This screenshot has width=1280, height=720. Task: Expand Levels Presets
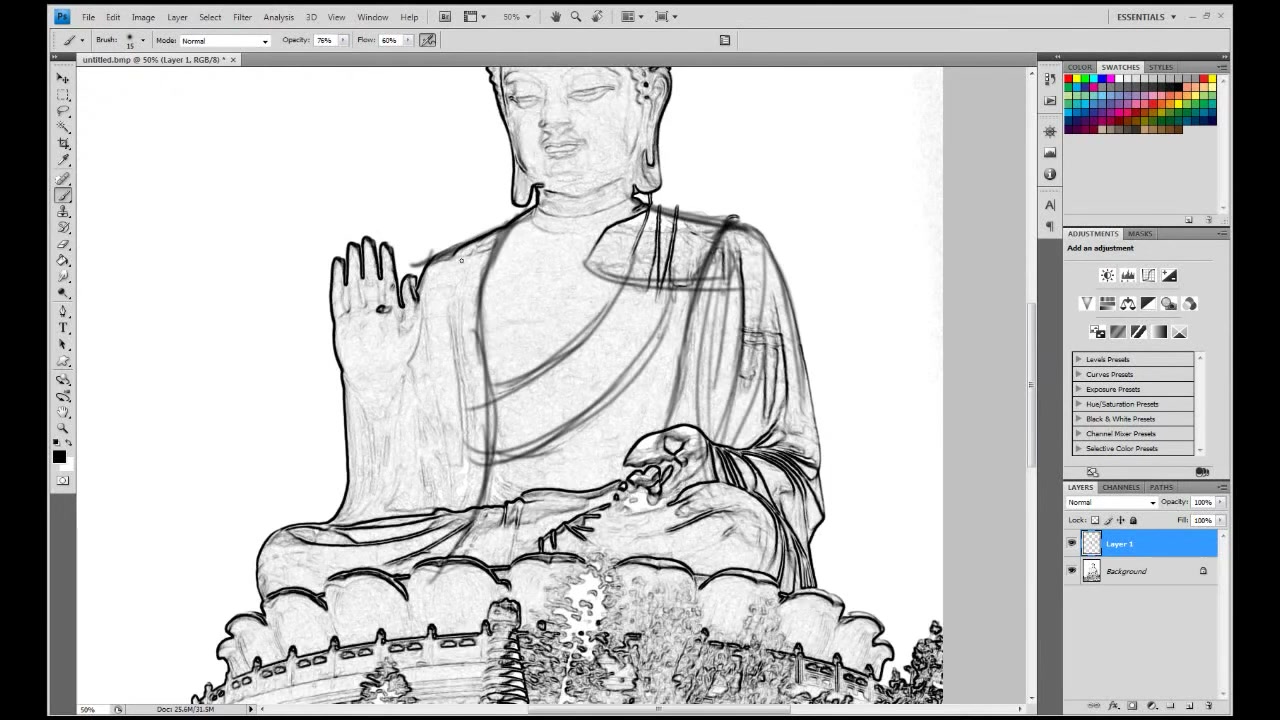click(1078, 359)
